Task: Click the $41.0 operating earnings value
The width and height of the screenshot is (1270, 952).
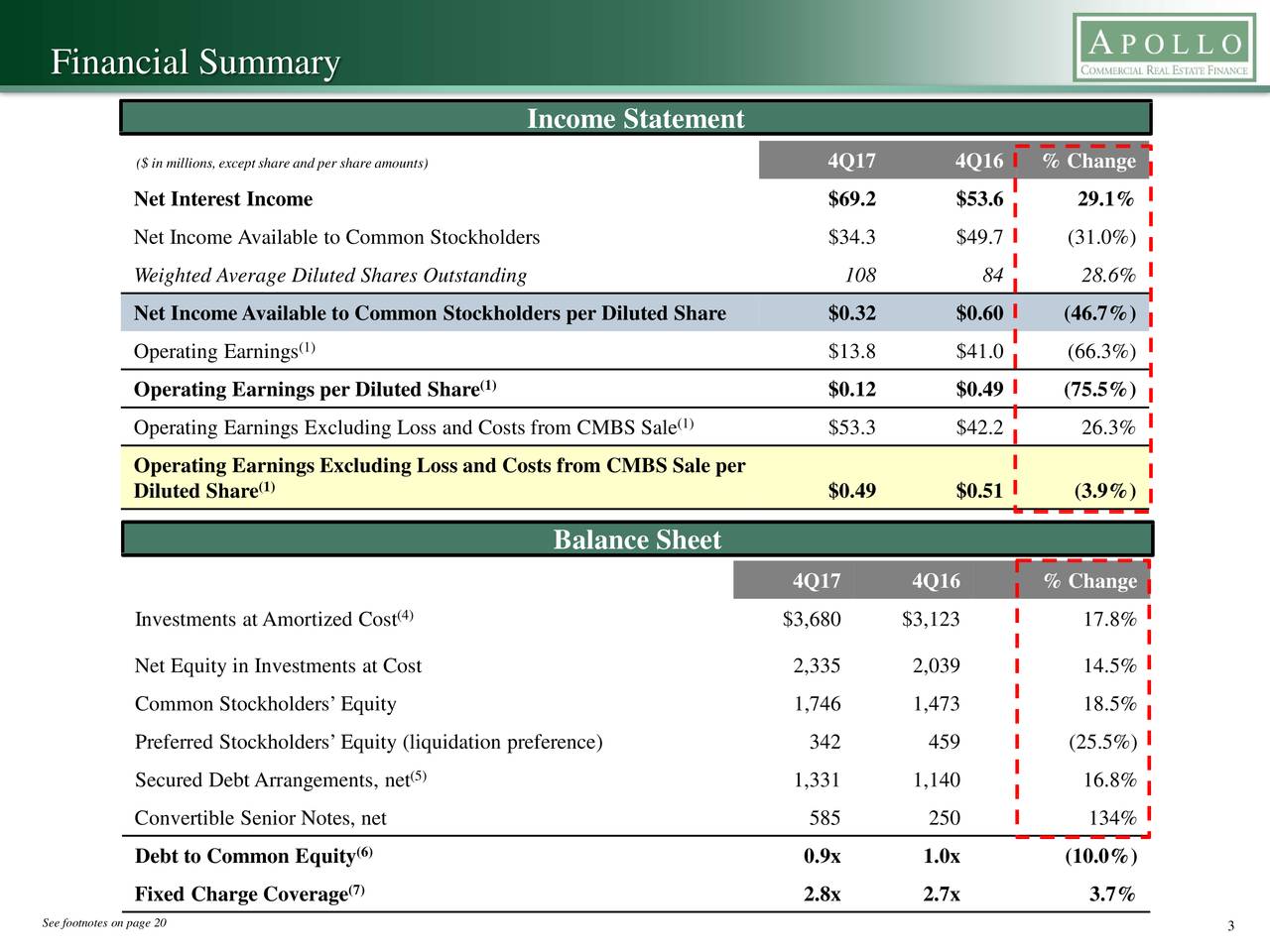Action: coord(979,351)
